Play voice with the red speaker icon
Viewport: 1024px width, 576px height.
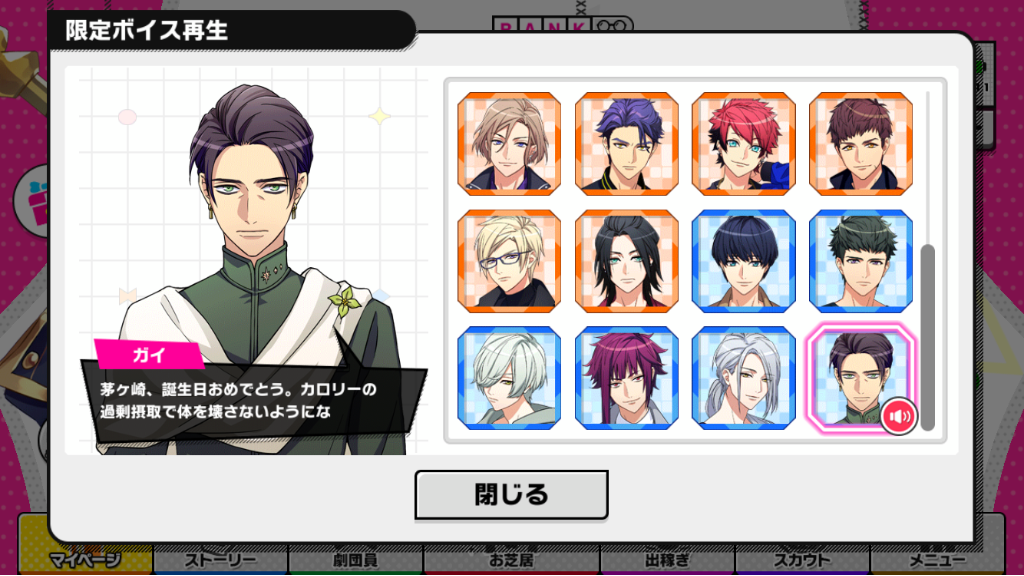899,416
